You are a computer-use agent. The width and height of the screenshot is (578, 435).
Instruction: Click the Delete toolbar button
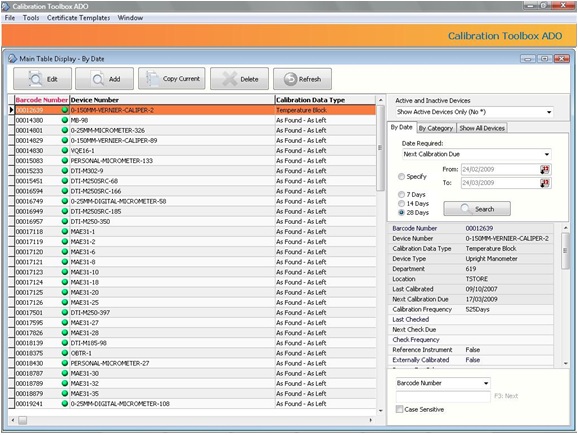click(x=240, y=79)
